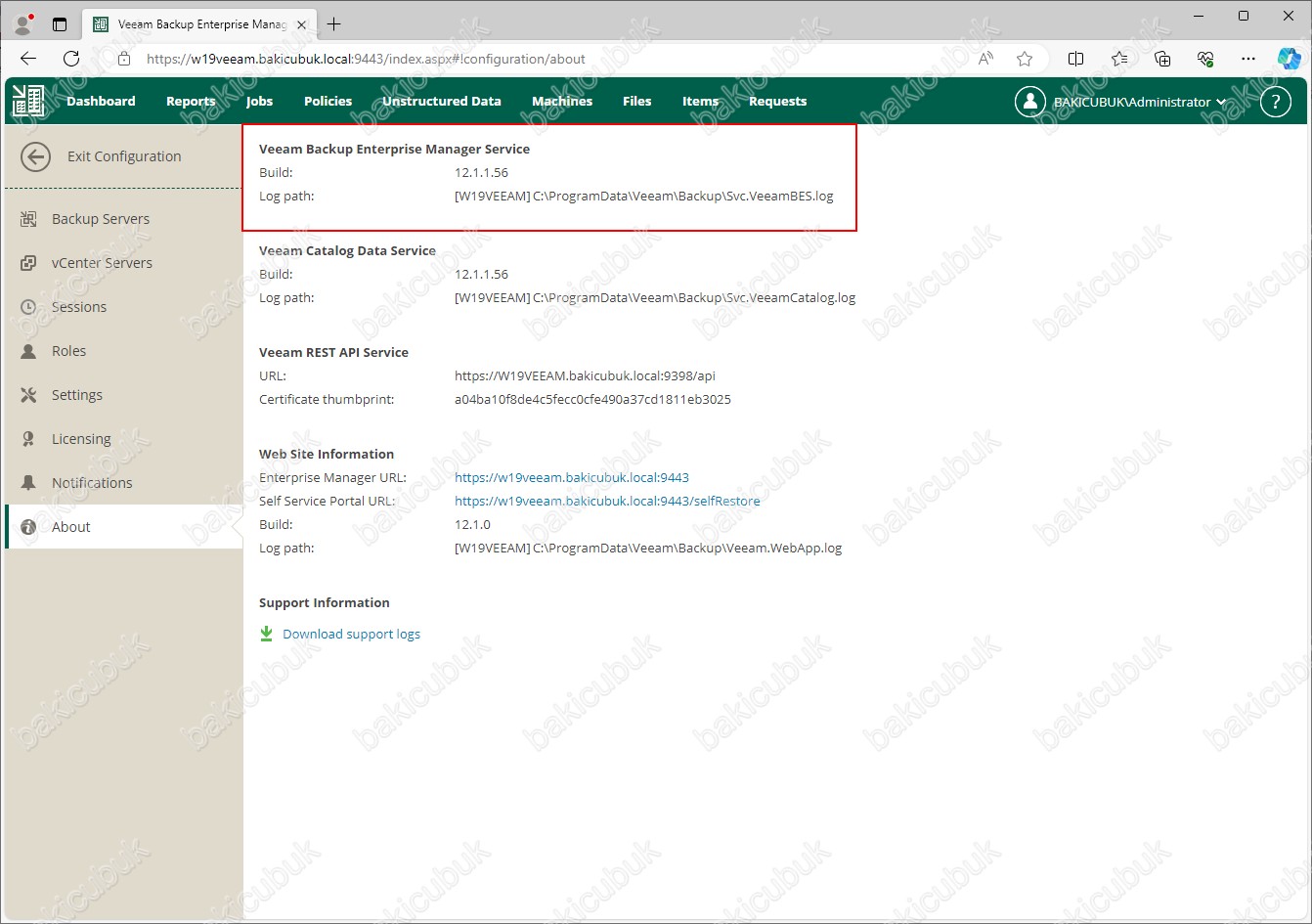Click the browser refresh icon
Screen dimensions: 1312x924
71,59
